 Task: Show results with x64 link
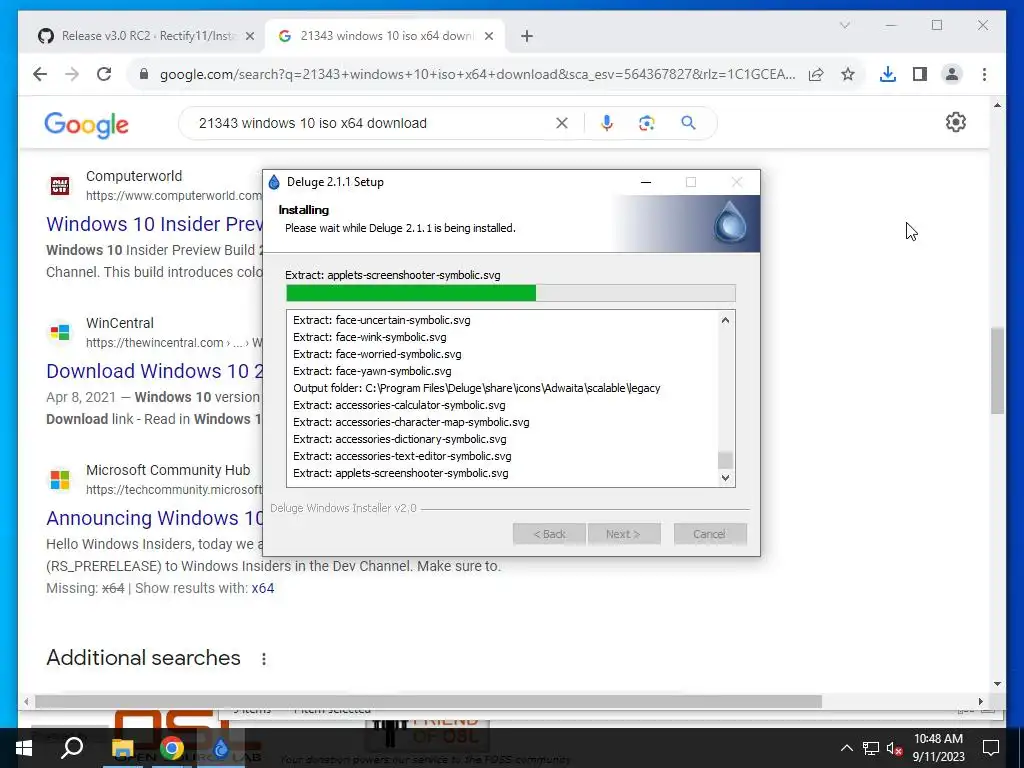coord(263,588)
